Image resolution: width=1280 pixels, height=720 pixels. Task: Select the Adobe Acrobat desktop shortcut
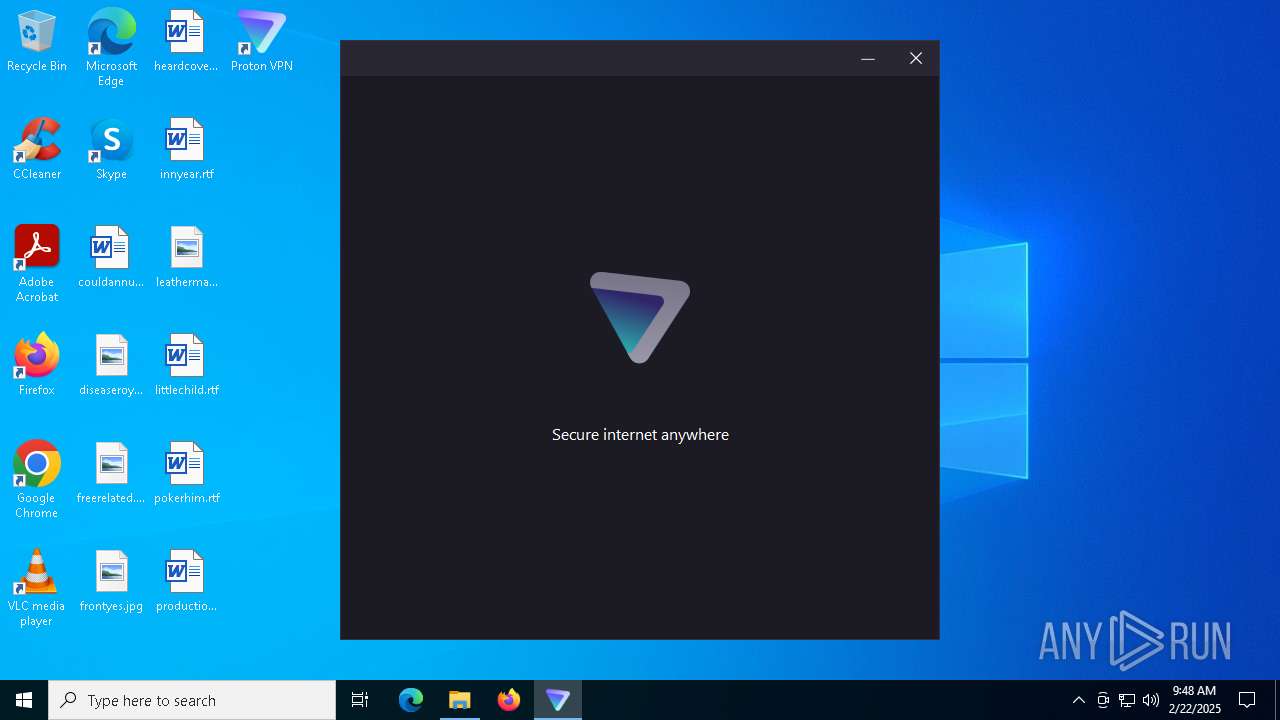[37, 264]
